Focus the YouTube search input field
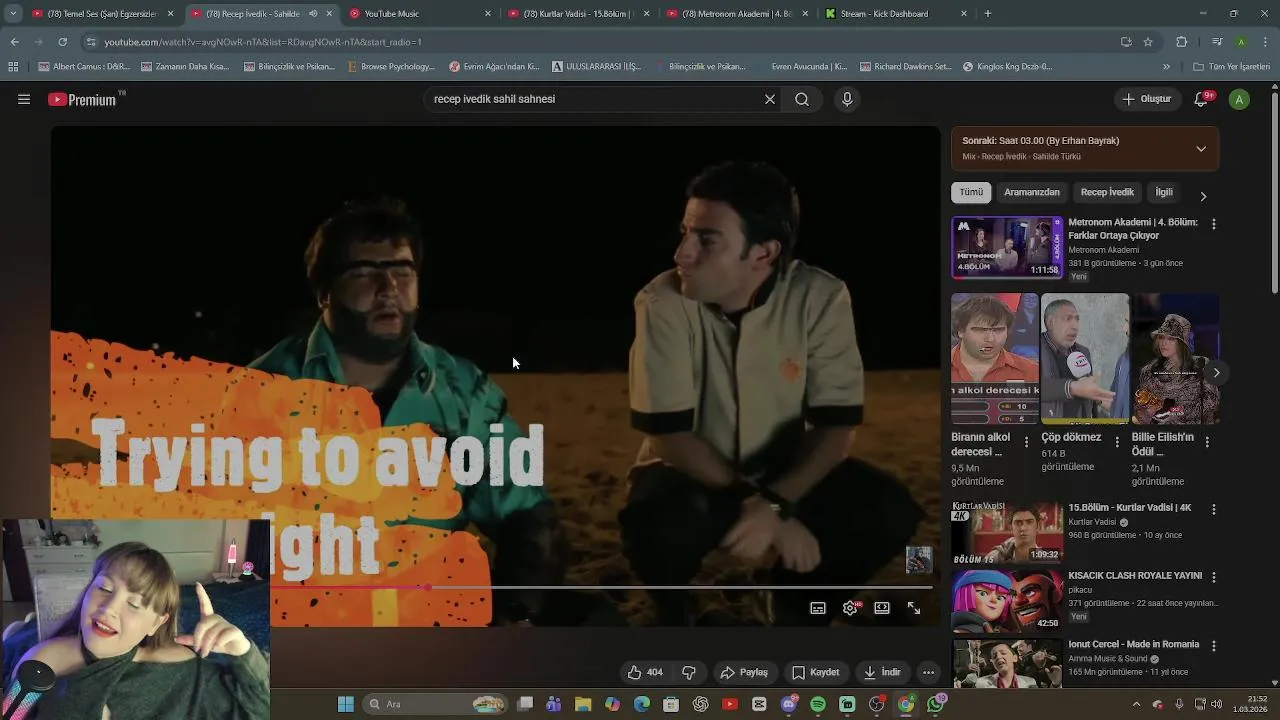 pos(595,99)
